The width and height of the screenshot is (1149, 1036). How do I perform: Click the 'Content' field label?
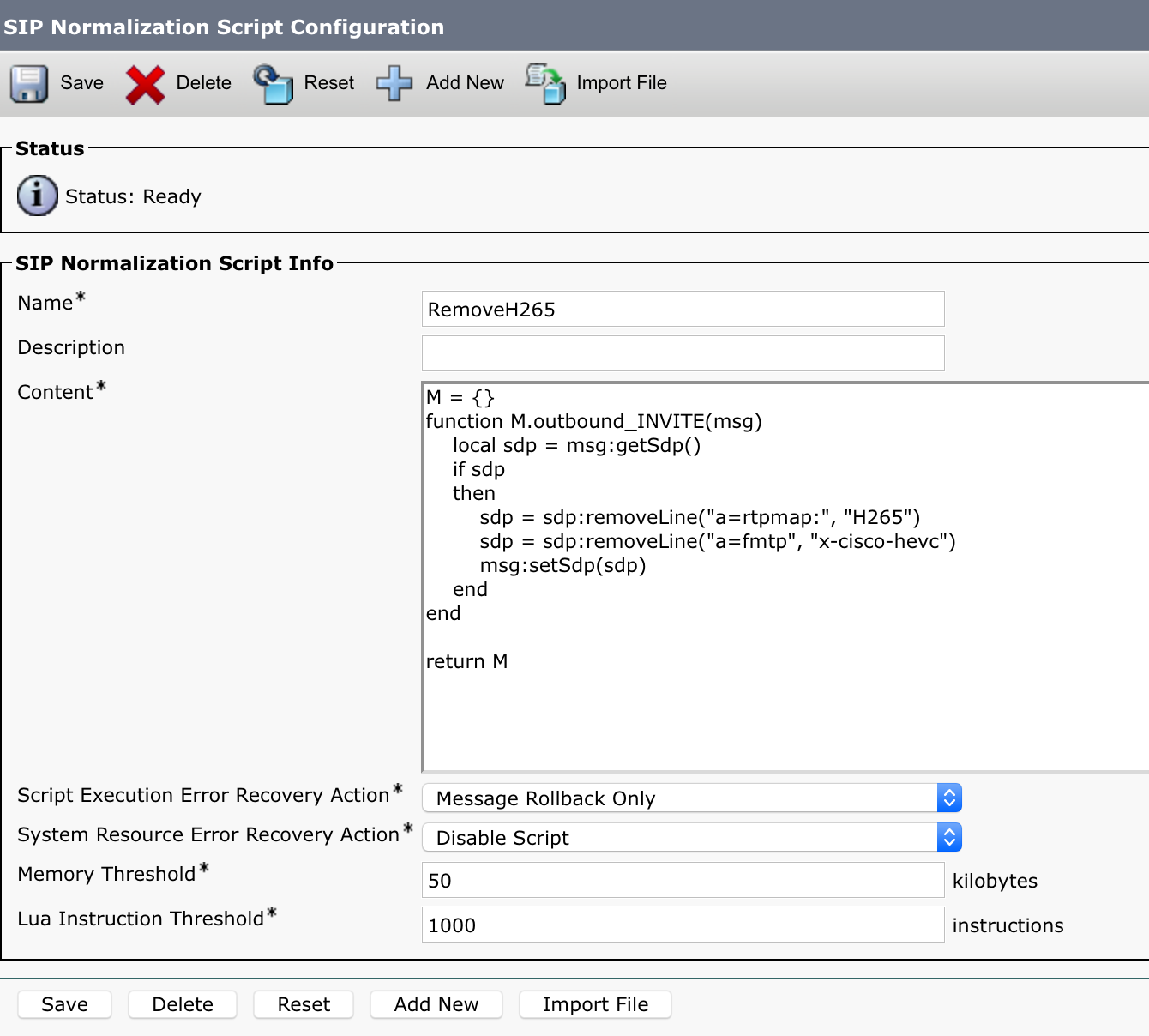coord(55,392)
